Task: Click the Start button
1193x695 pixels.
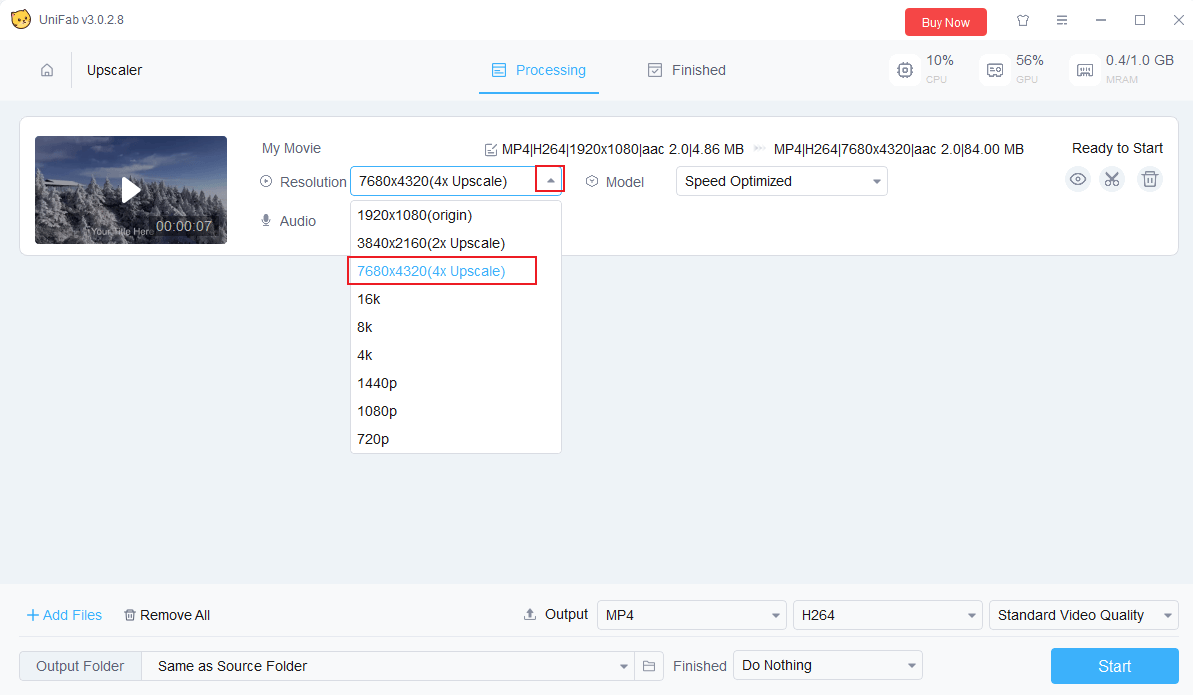Action: coord(1115,666)
